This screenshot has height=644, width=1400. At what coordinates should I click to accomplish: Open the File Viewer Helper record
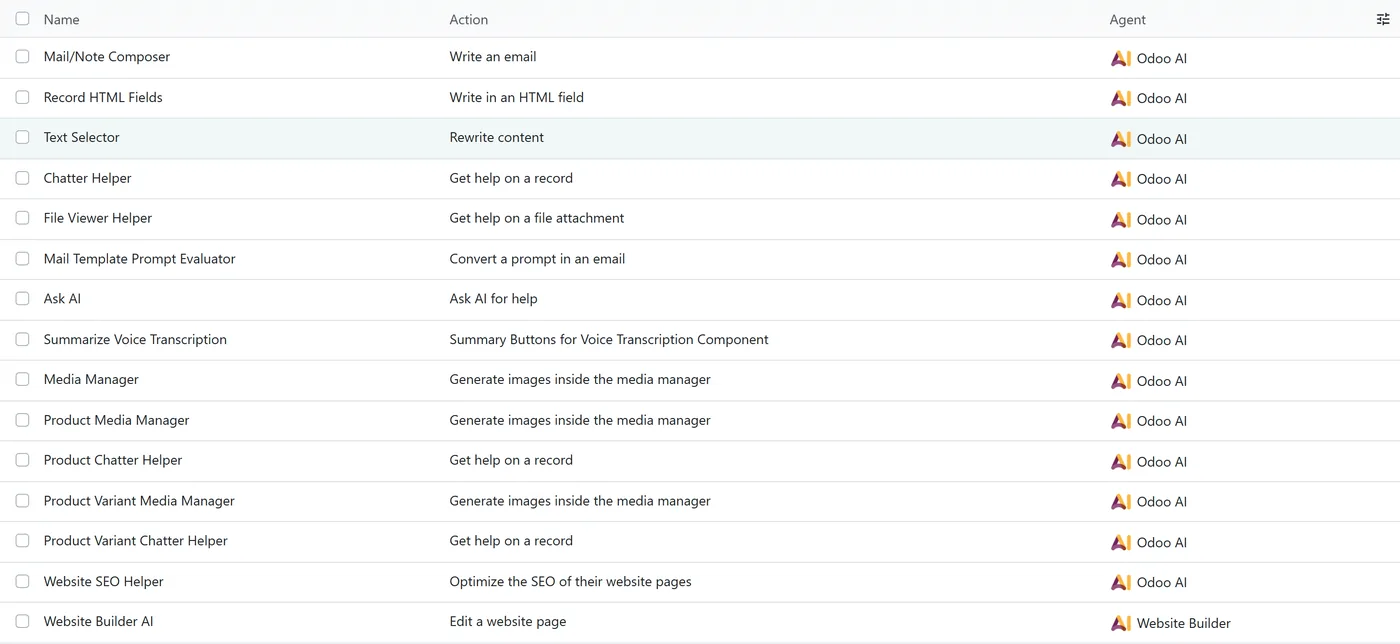point(98,218)
